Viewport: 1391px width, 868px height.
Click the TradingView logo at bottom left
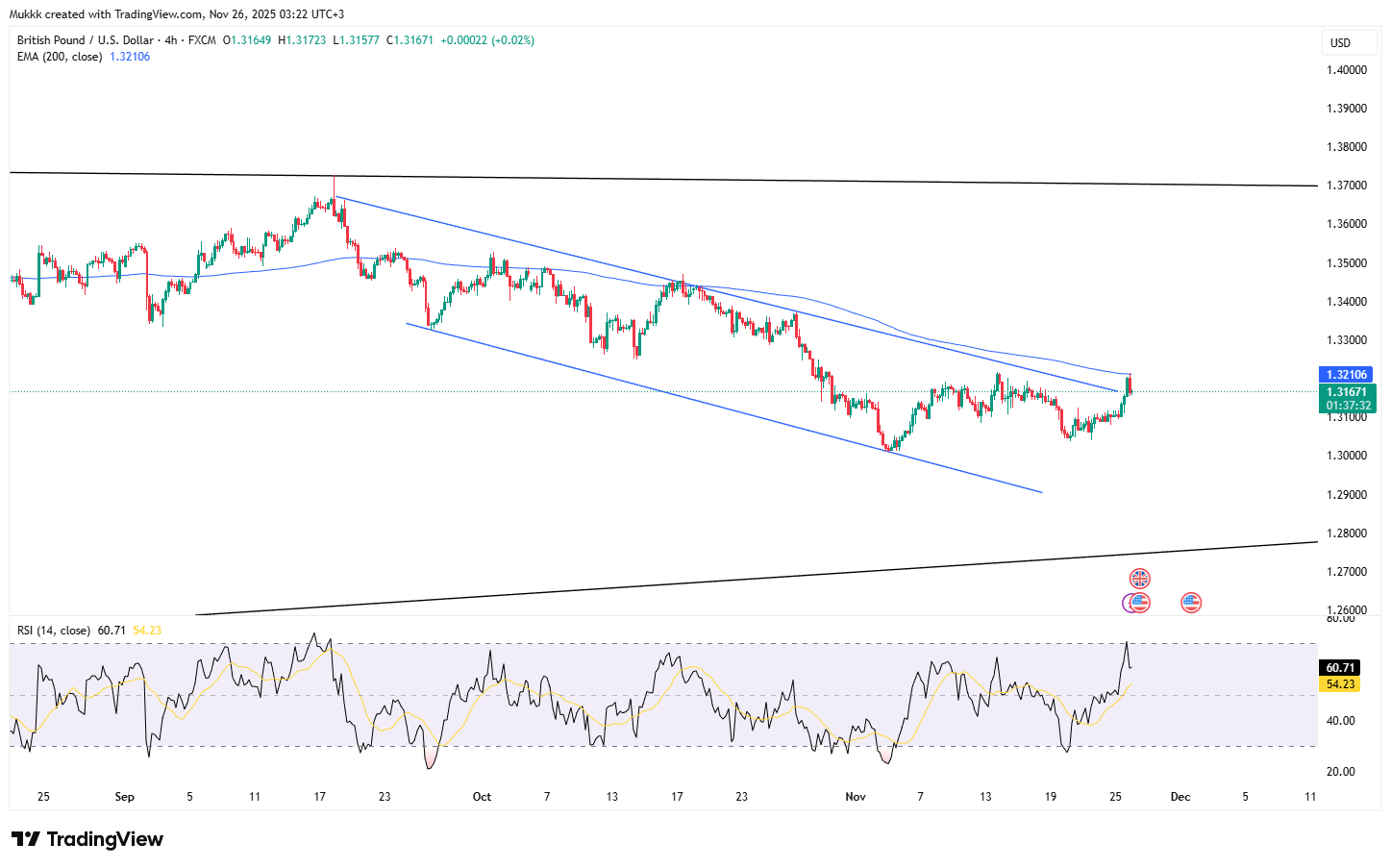click(x=87, y=839)
